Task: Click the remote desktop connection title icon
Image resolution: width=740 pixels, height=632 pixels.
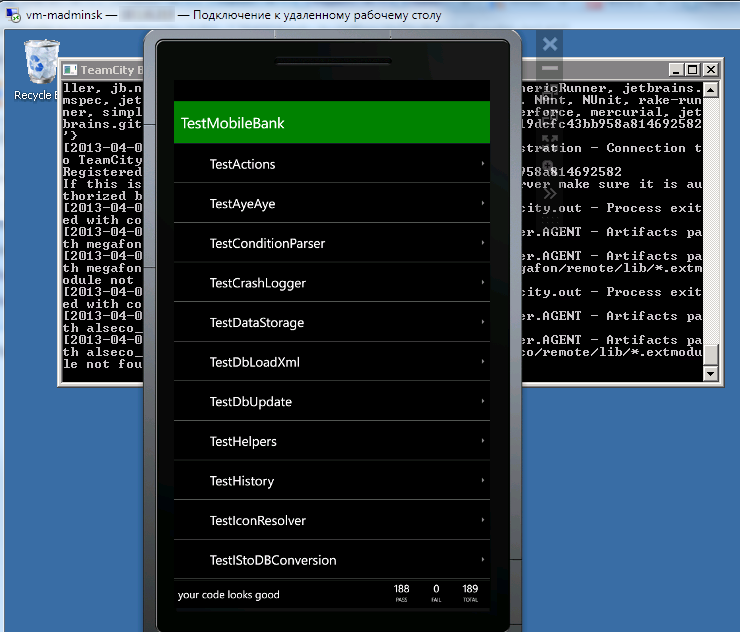Action: click(x=13, y=15)
